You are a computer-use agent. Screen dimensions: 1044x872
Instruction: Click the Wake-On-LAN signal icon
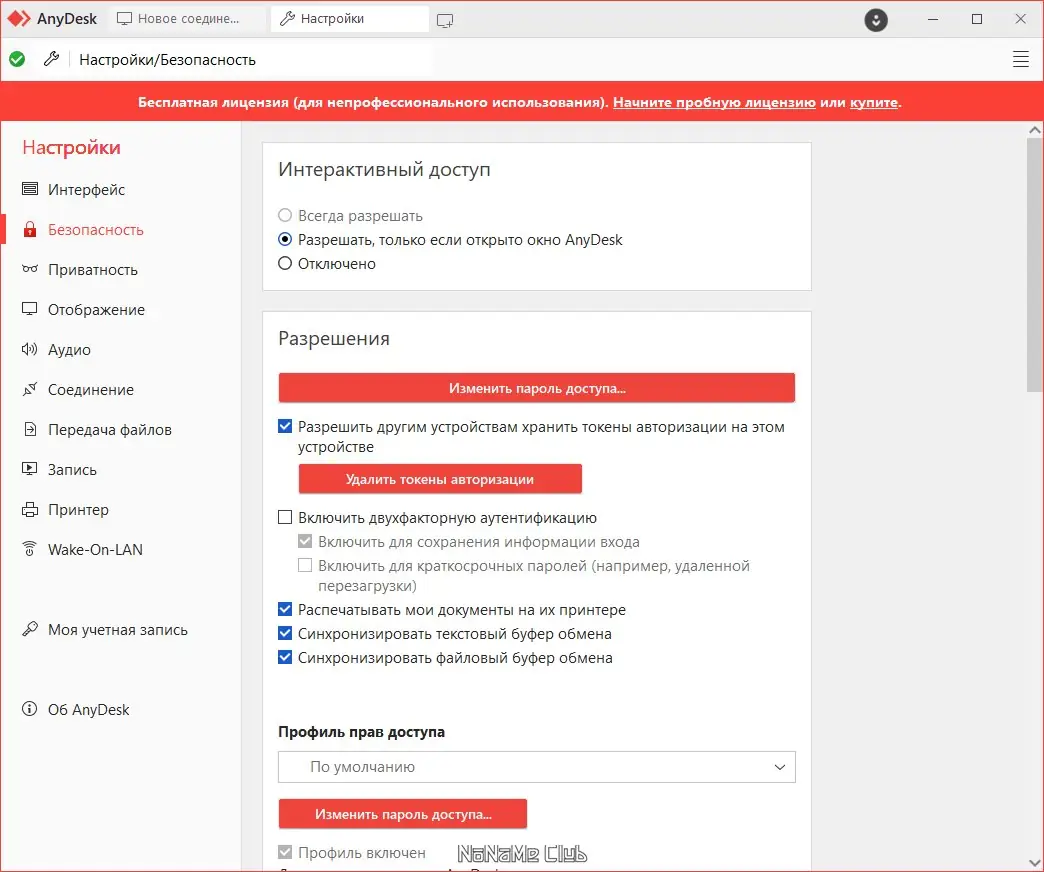click(x=30, y=548)
